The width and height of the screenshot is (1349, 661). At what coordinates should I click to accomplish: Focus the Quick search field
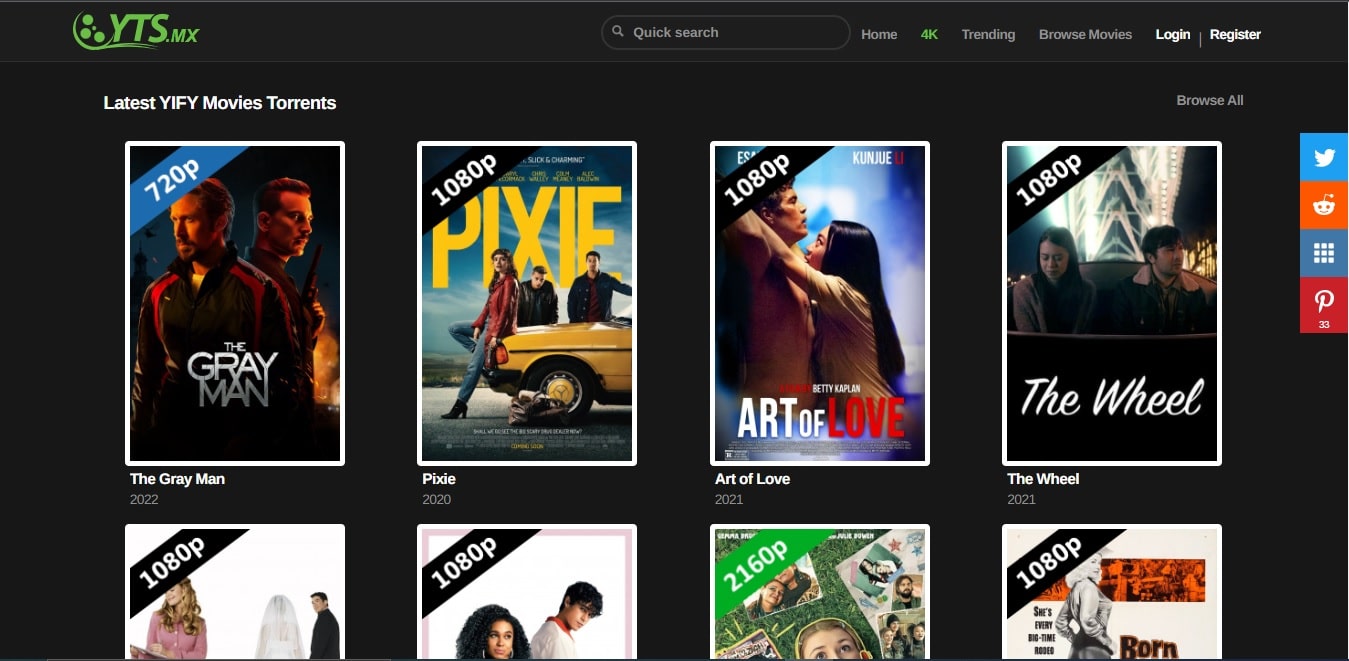tap(726, 32)
